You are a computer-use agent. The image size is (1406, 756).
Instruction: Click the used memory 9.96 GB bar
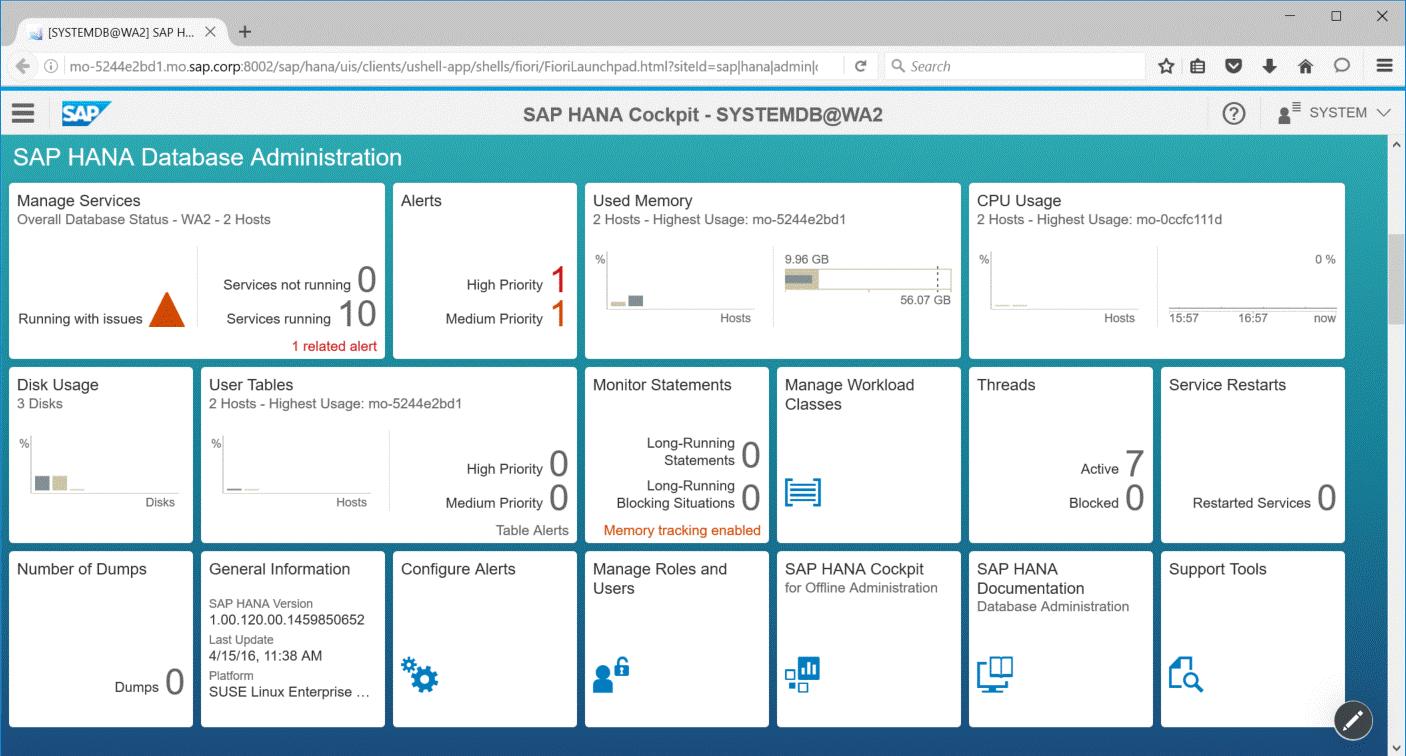pos(867,279)
